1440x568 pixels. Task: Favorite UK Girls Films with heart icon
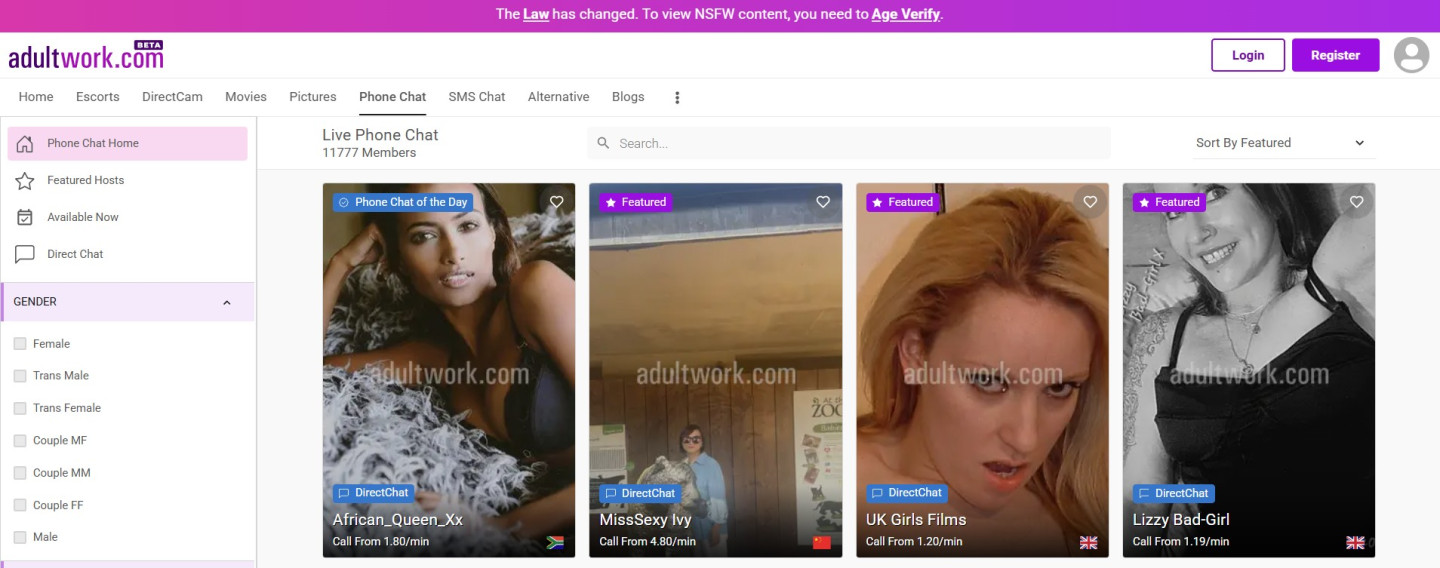click(x=1090, y=202)
